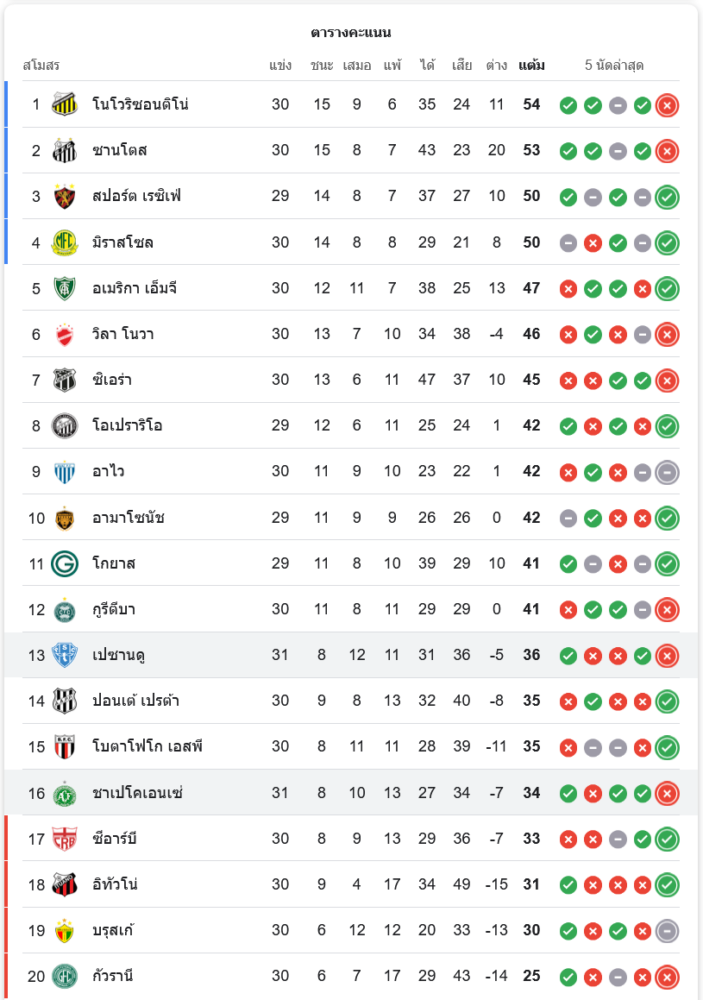Click Novorizontino's most recent match loss icon
703x1000 pixels.
pyautogui.click(x=667, y=105)
